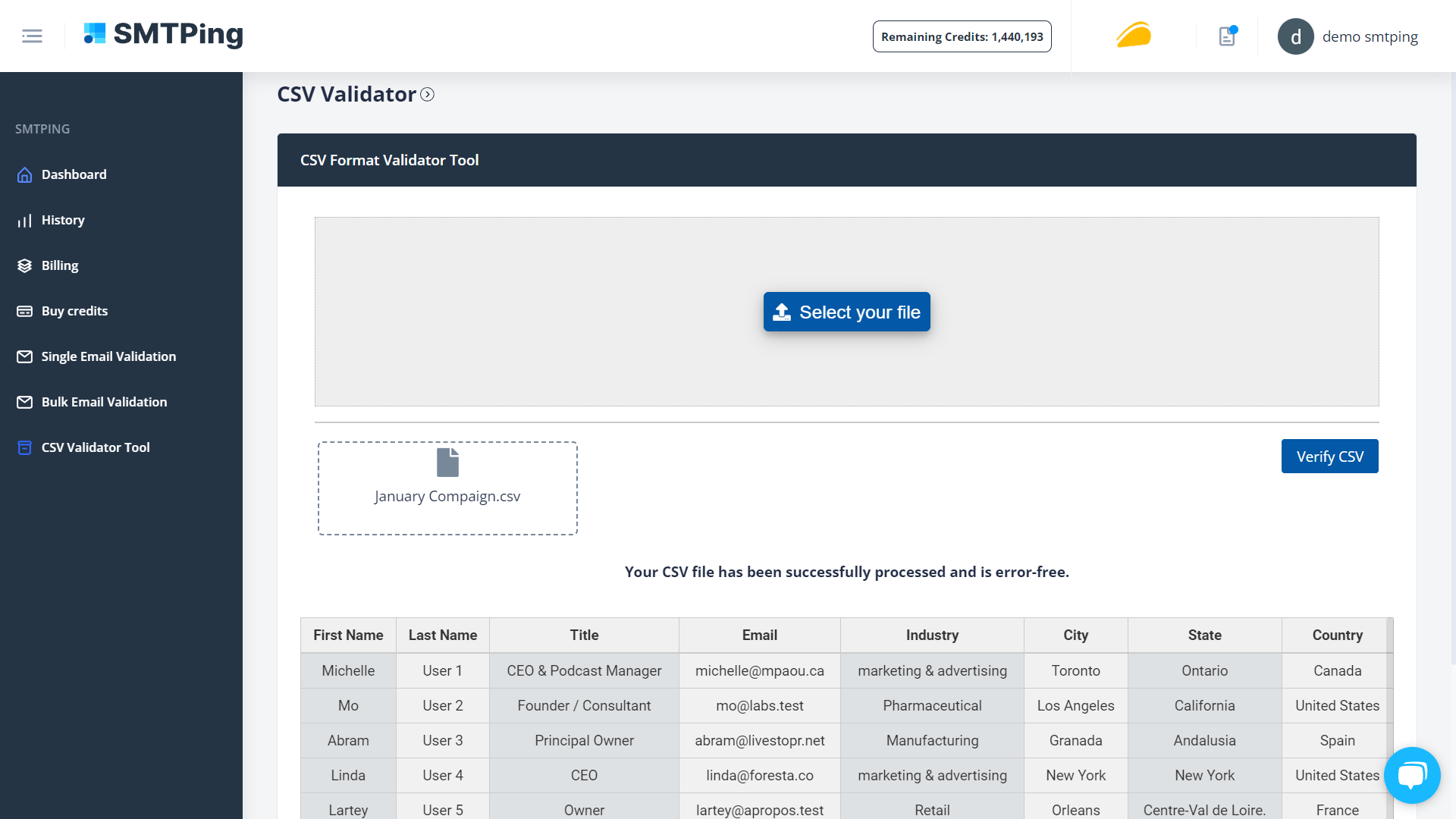Click the user avatar 'd' icon

pos(1295,36)
